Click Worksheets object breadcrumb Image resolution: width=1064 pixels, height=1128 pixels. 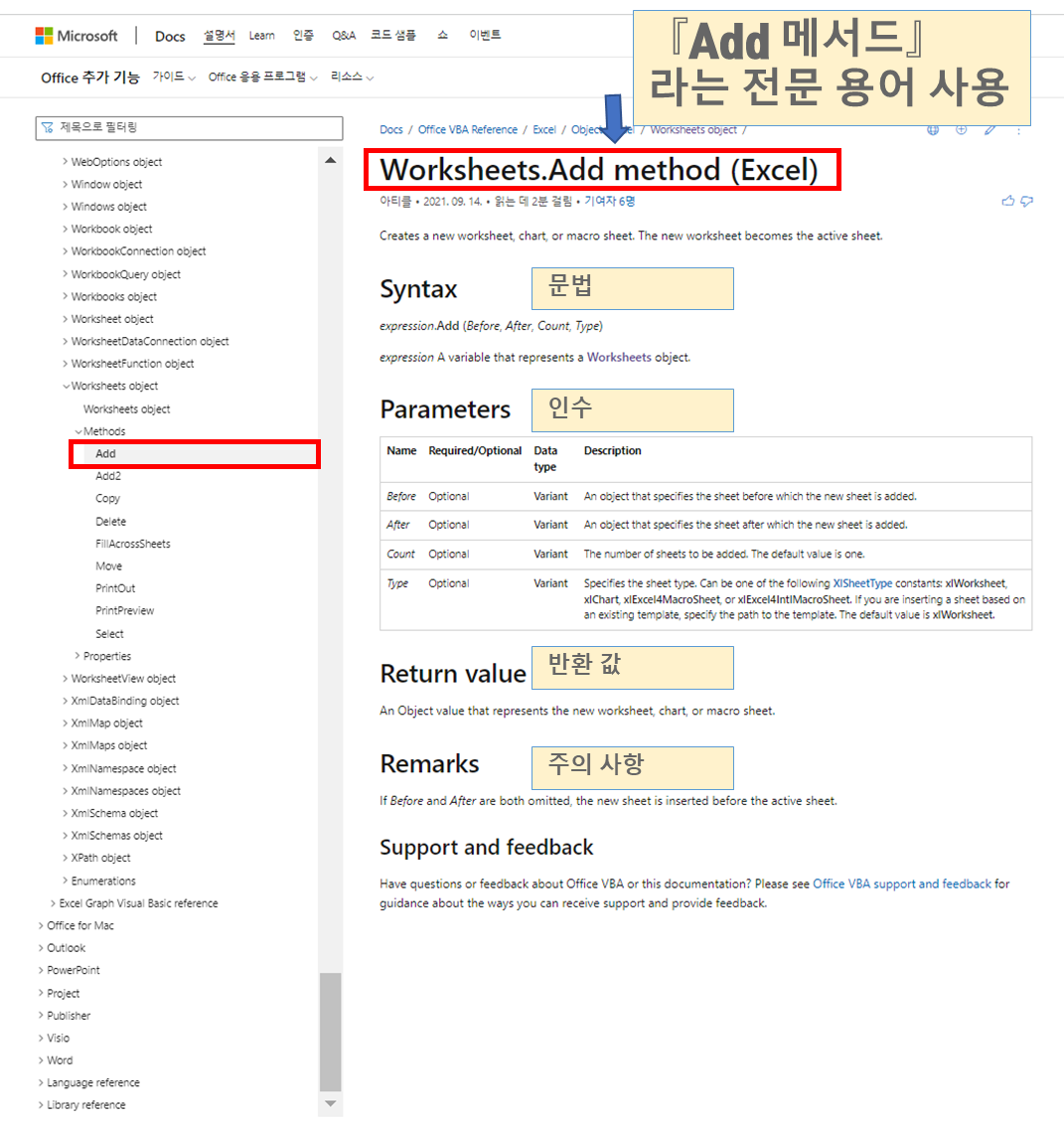pyautogui.click(x=693, y=129)
